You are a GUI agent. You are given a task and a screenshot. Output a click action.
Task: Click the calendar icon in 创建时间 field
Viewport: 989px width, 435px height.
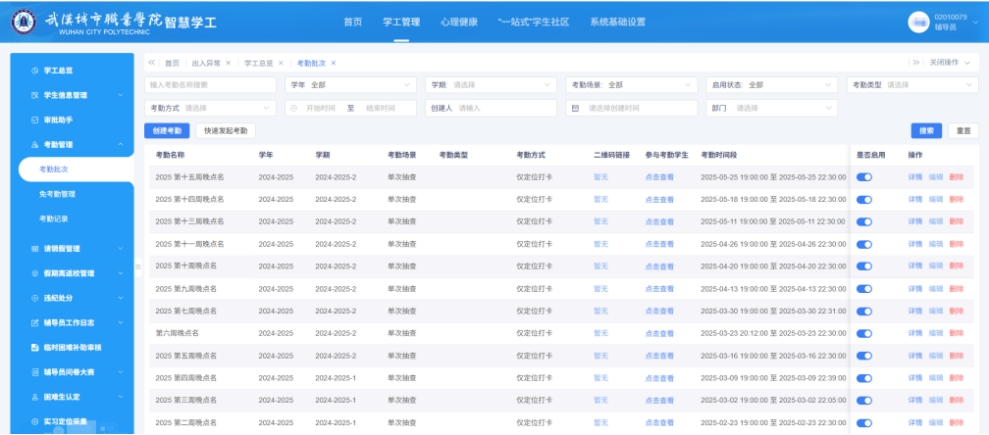click(575, 108)
